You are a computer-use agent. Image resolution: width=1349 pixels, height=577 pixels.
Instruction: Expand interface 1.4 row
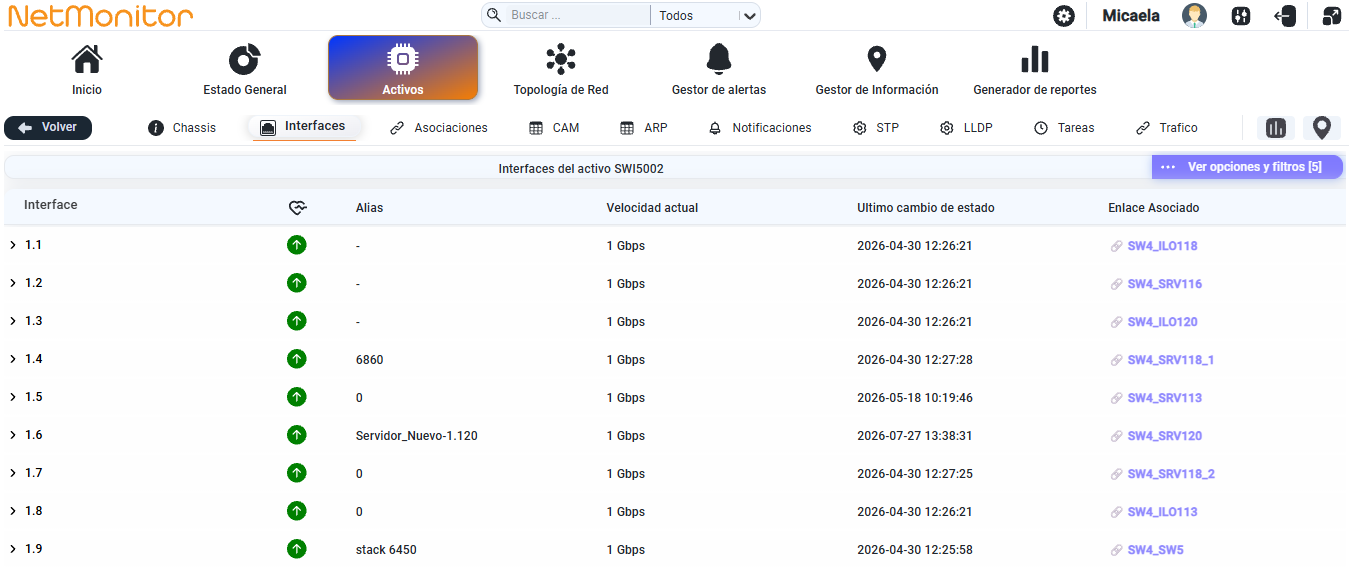[x=13, y=359]
